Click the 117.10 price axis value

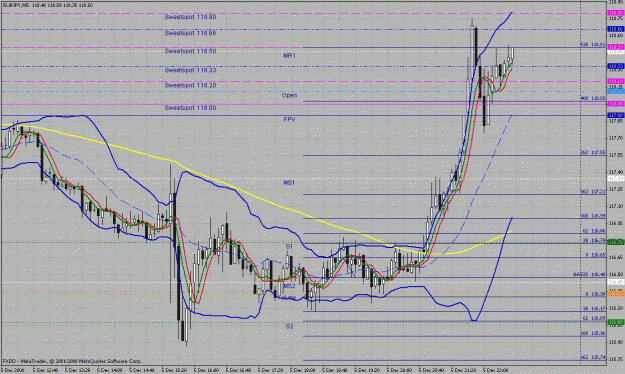click(x=616, y=206)
